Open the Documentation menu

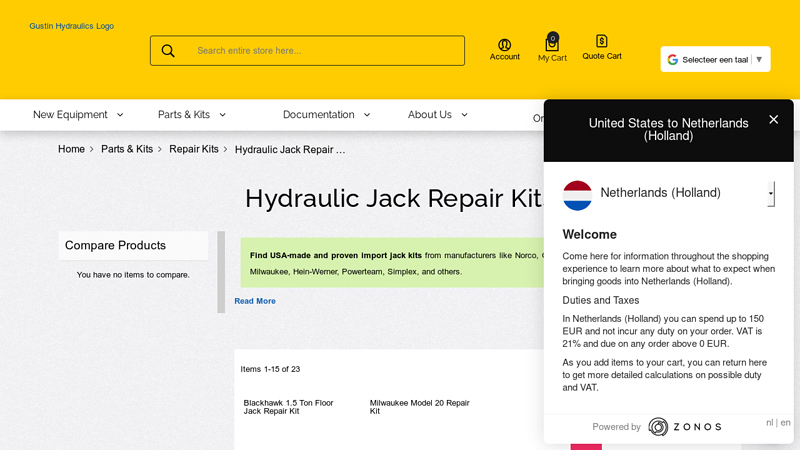318,115
